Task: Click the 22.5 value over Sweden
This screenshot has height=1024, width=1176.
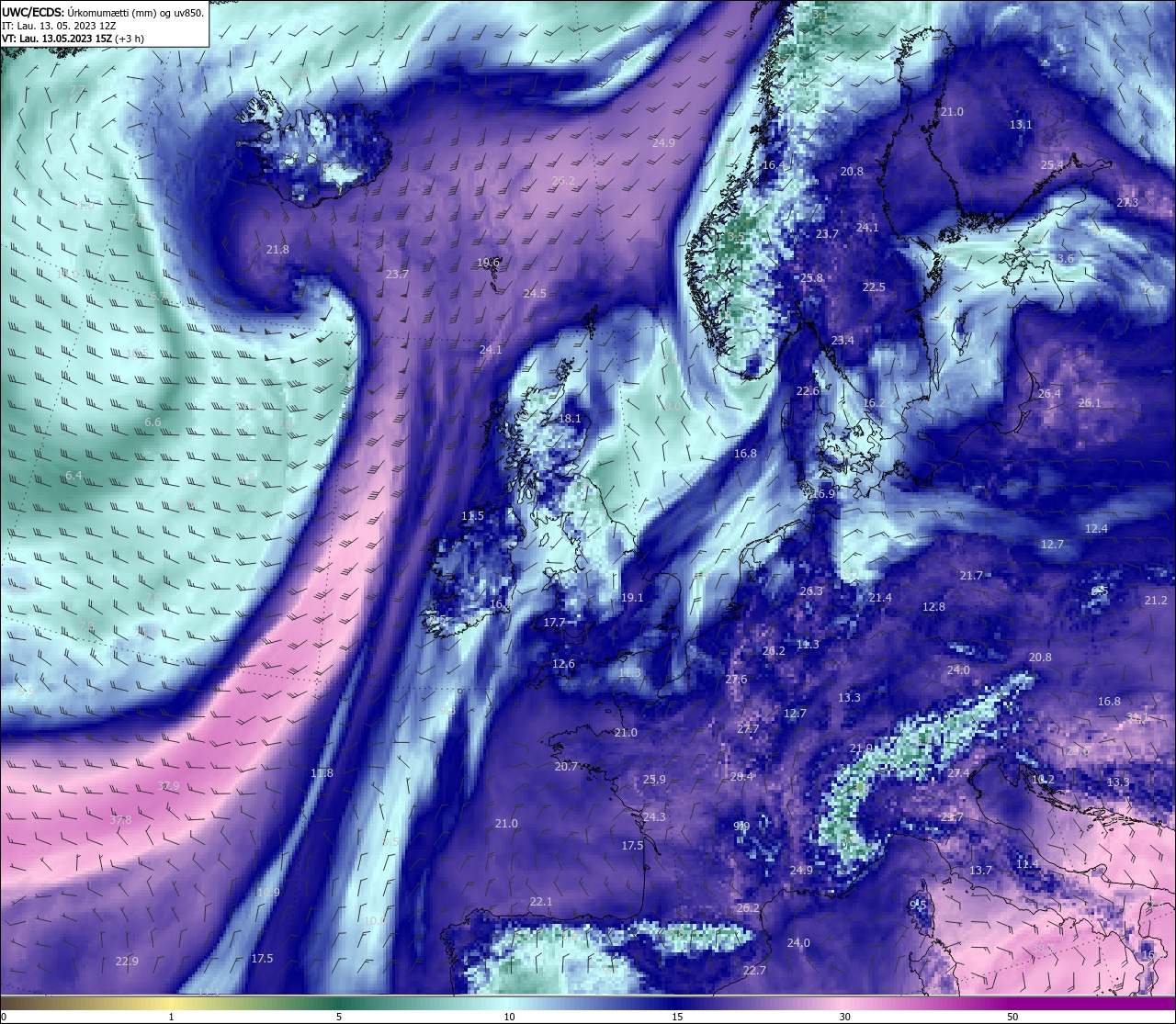Action: pyautogui.click(x=874, y=287)
